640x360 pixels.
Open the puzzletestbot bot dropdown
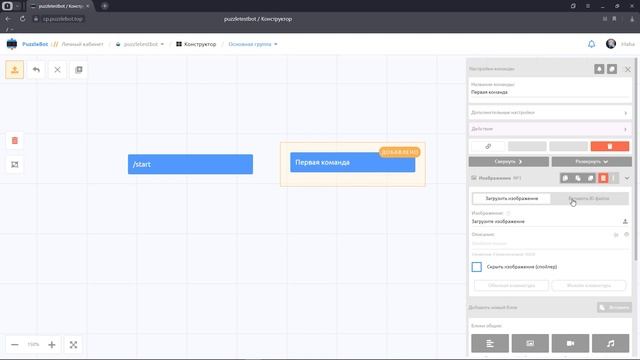[x=140, y=44]
